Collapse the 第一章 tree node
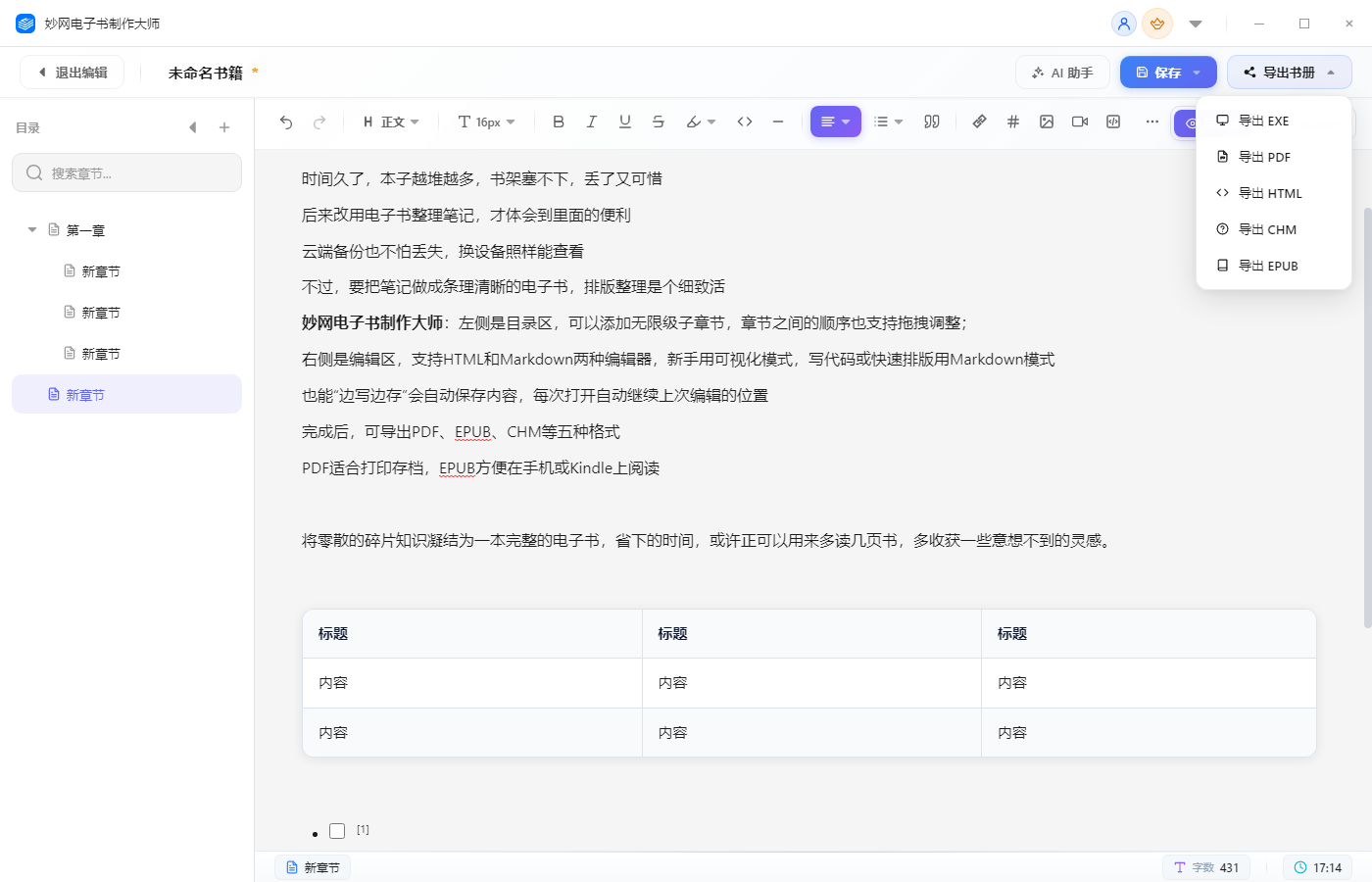 pos(32,229)
